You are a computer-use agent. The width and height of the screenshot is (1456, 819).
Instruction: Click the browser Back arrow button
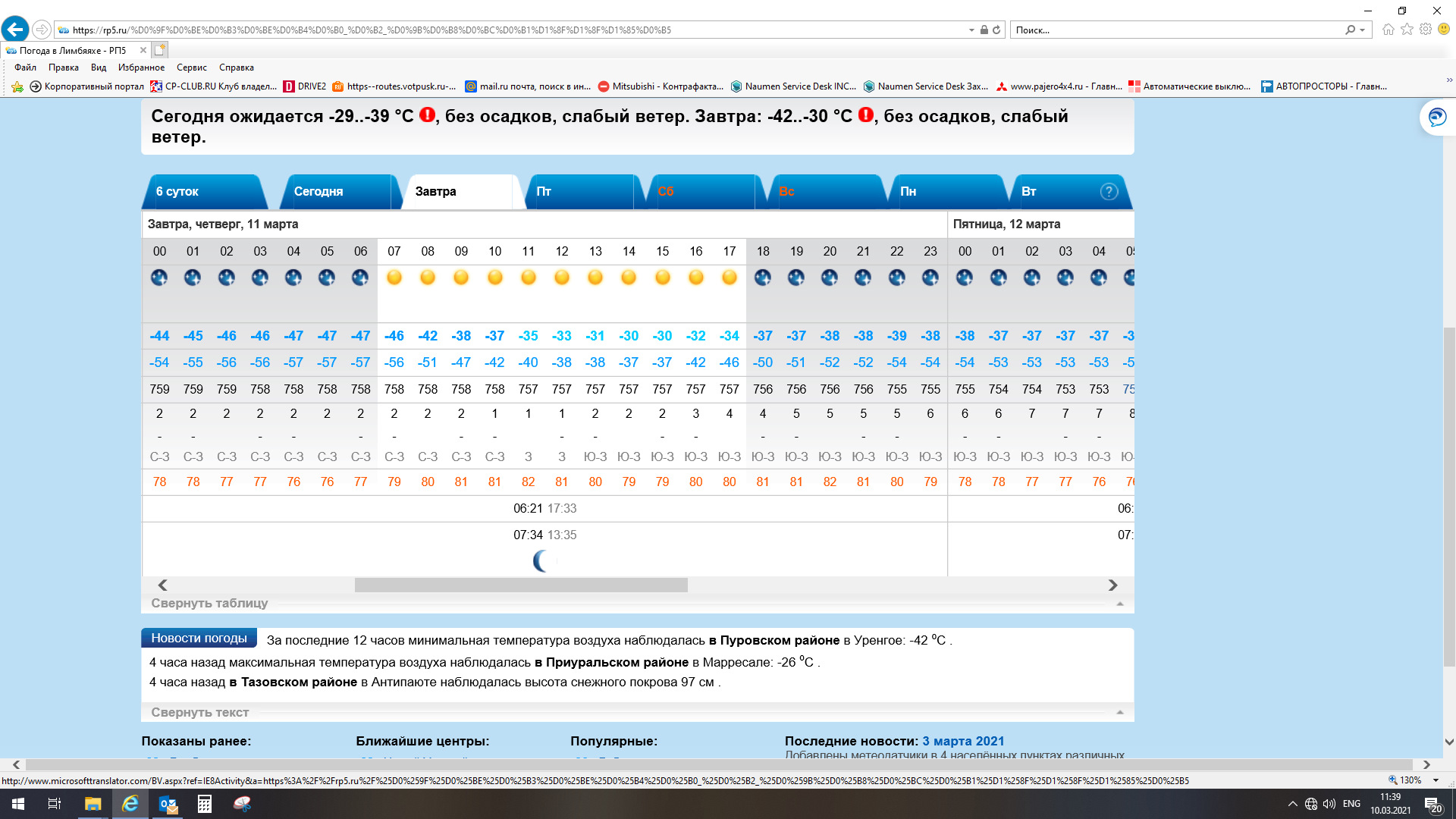tap(15, 30)
